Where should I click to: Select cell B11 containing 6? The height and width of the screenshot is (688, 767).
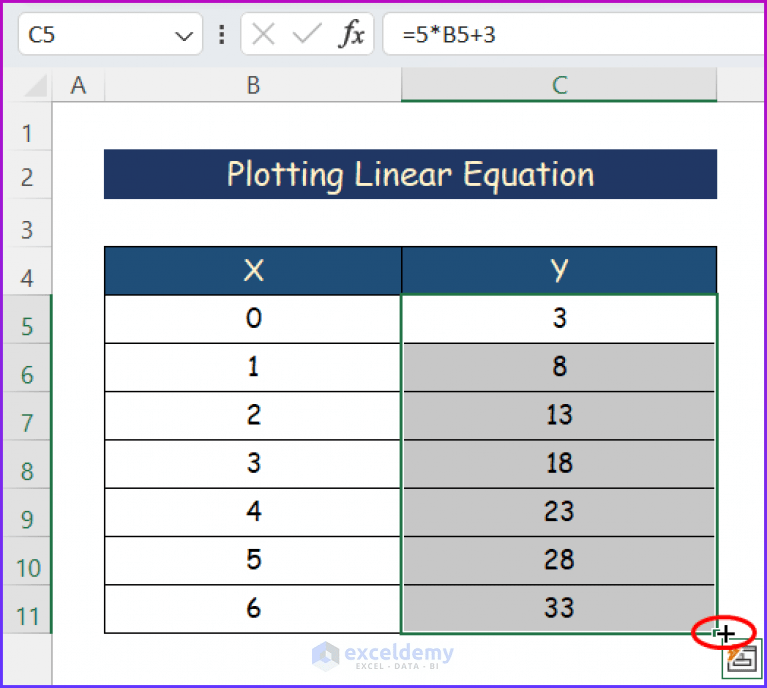pyautogui.click(x=253, y=608)
